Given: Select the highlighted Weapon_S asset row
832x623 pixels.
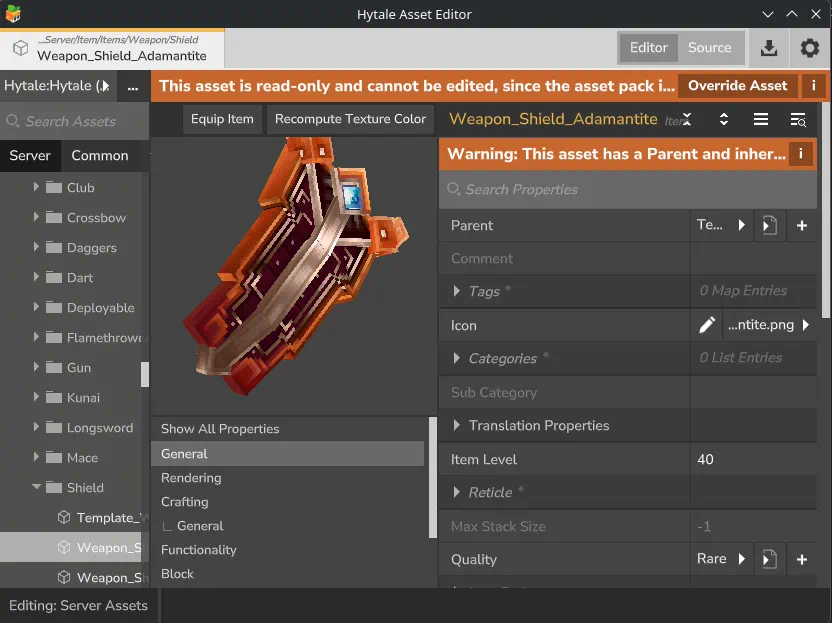Looking at the screenshot, I should click(x=71, y=547).
